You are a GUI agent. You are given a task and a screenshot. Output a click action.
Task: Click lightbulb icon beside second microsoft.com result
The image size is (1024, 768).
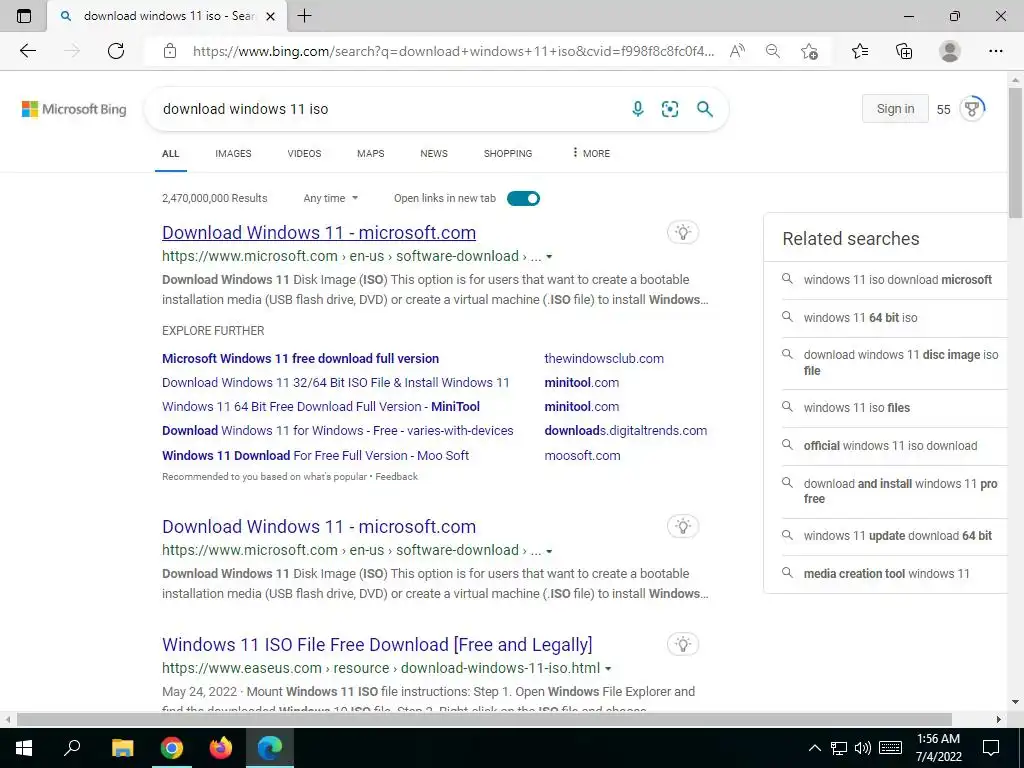point(683,526)
